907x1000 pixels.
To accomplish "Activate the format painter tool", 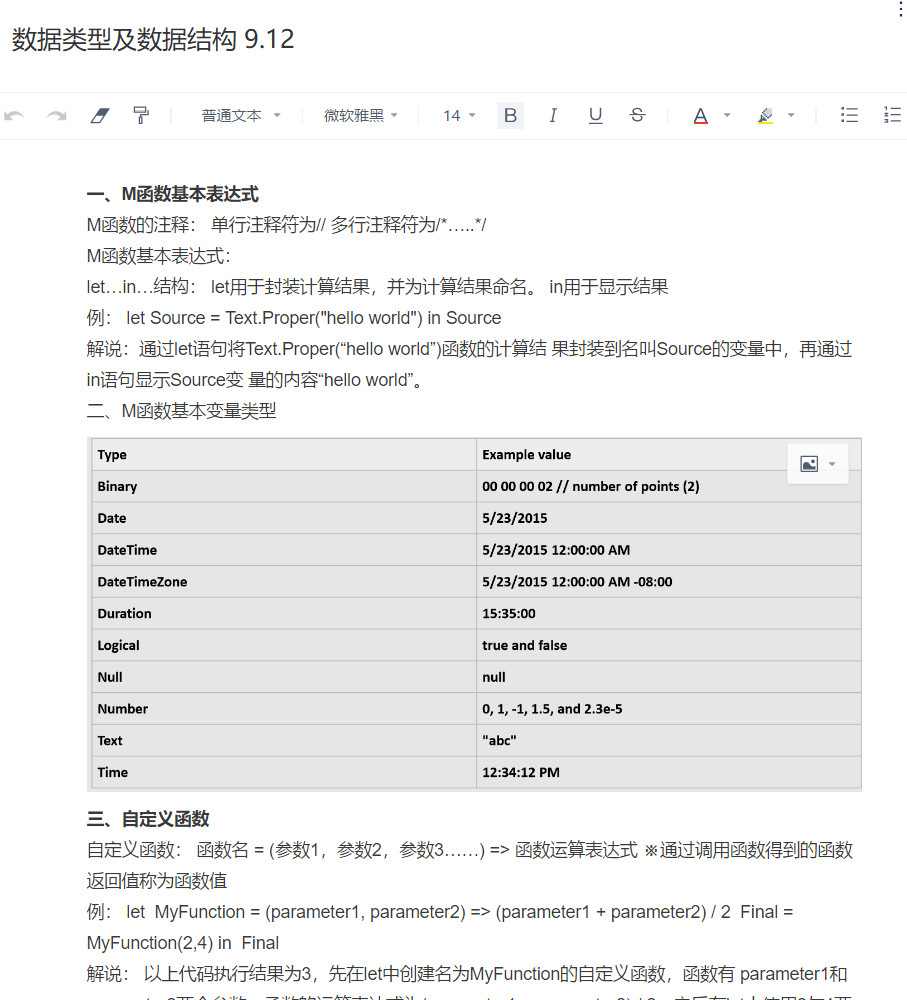I will point(141,115).
